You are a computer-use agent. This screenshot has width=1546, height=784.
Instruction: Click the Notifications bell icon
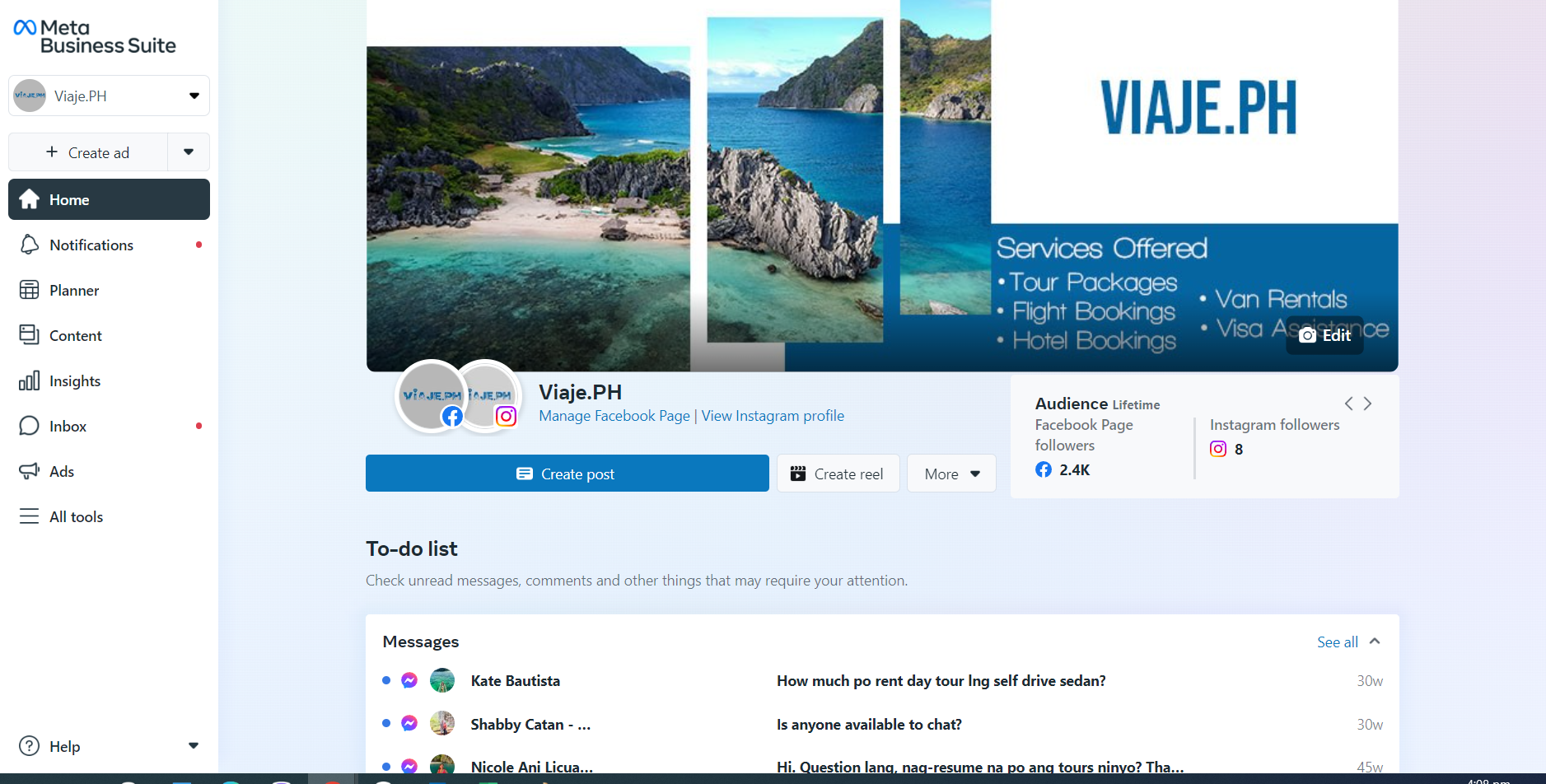coord(30,245)
